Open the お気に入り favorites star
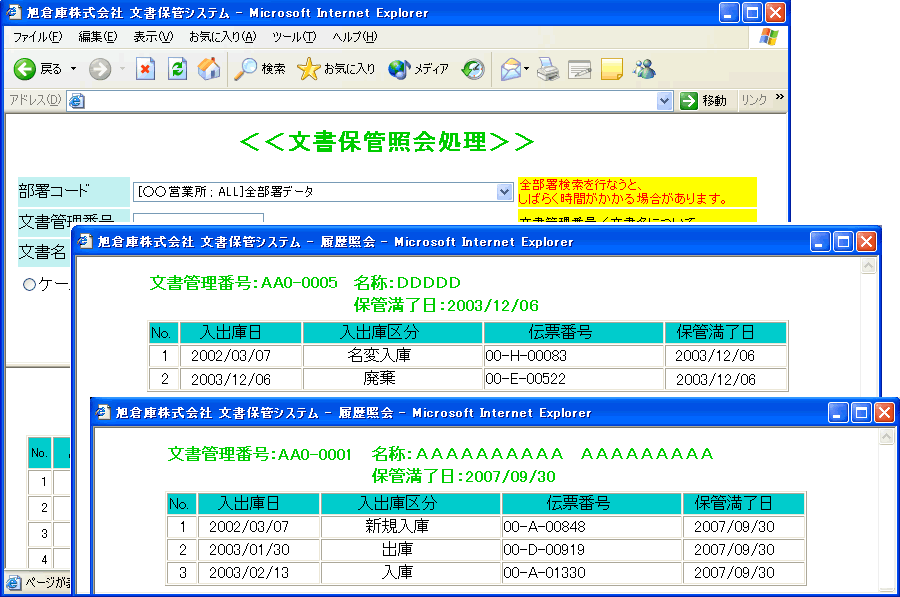The width and height of the screenshot is (900, 597). [336, 69]
